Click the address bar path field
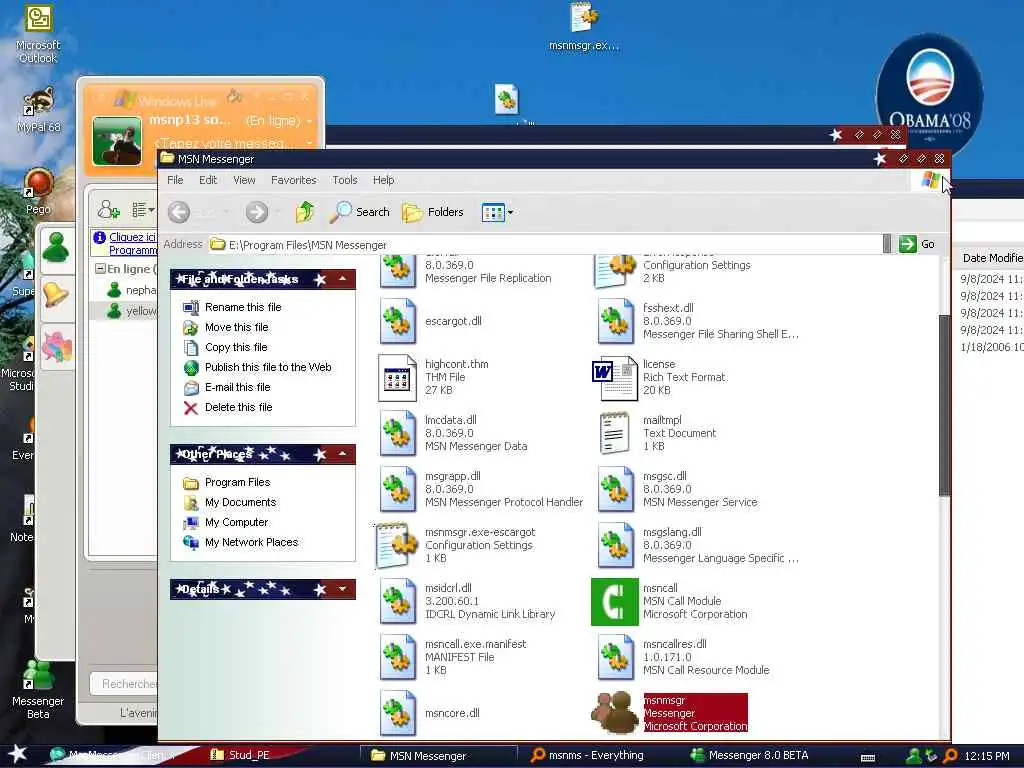Screen dimensions: 1024x768 (x=545, y=244)
